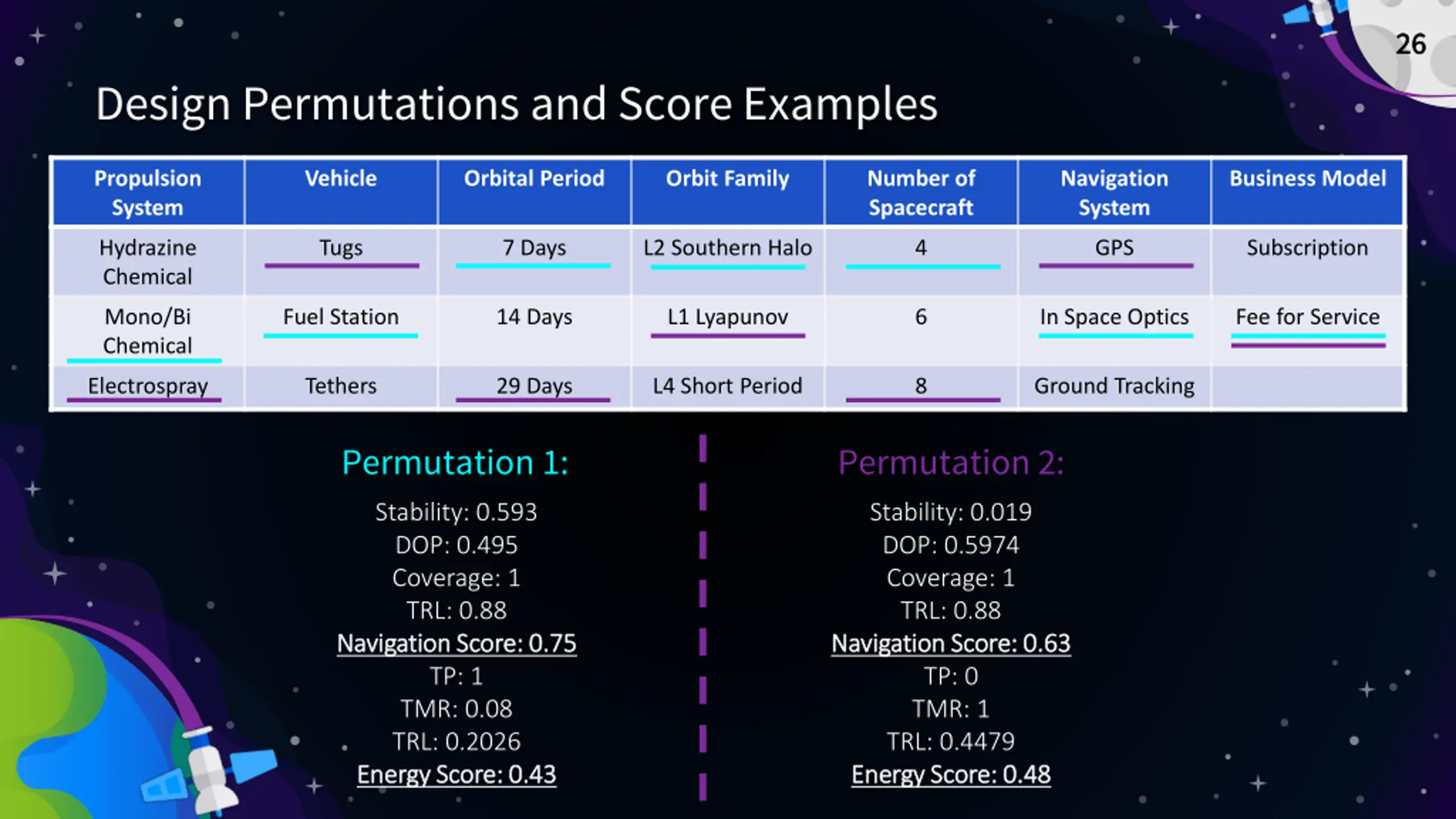Click the 'GPS' cell
This screenshot has width=1456, height=819.
click(x=1114, y=262)
